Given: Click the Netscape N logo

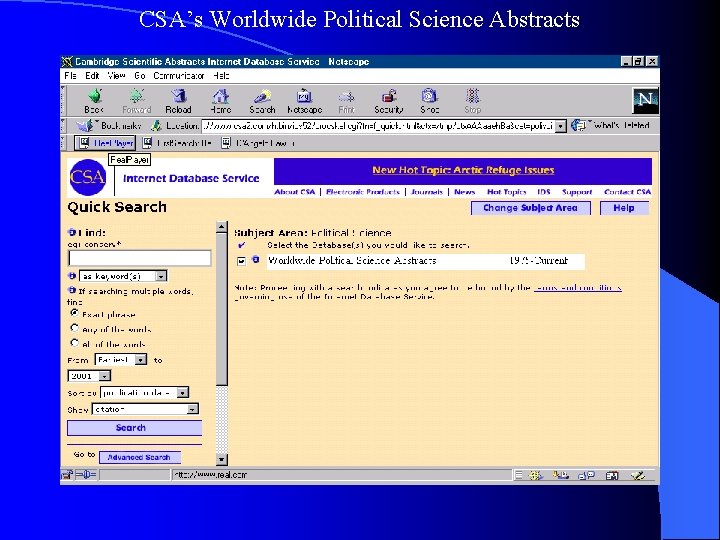Looking at the screenshot, I should 646,101.
